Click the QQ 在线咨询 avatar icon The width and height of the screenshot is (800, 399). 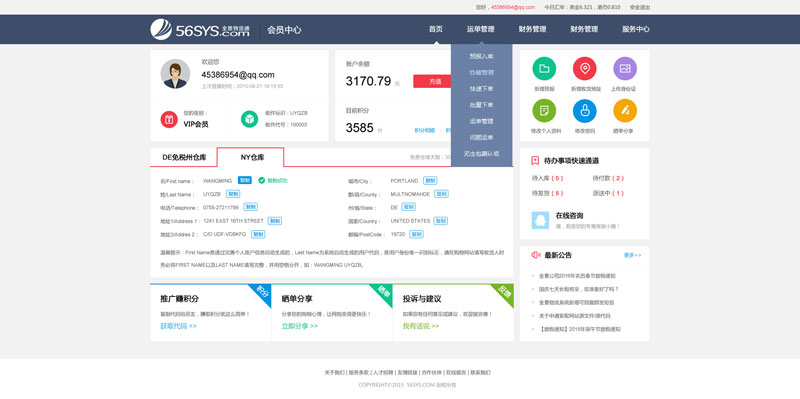point(540,220)
